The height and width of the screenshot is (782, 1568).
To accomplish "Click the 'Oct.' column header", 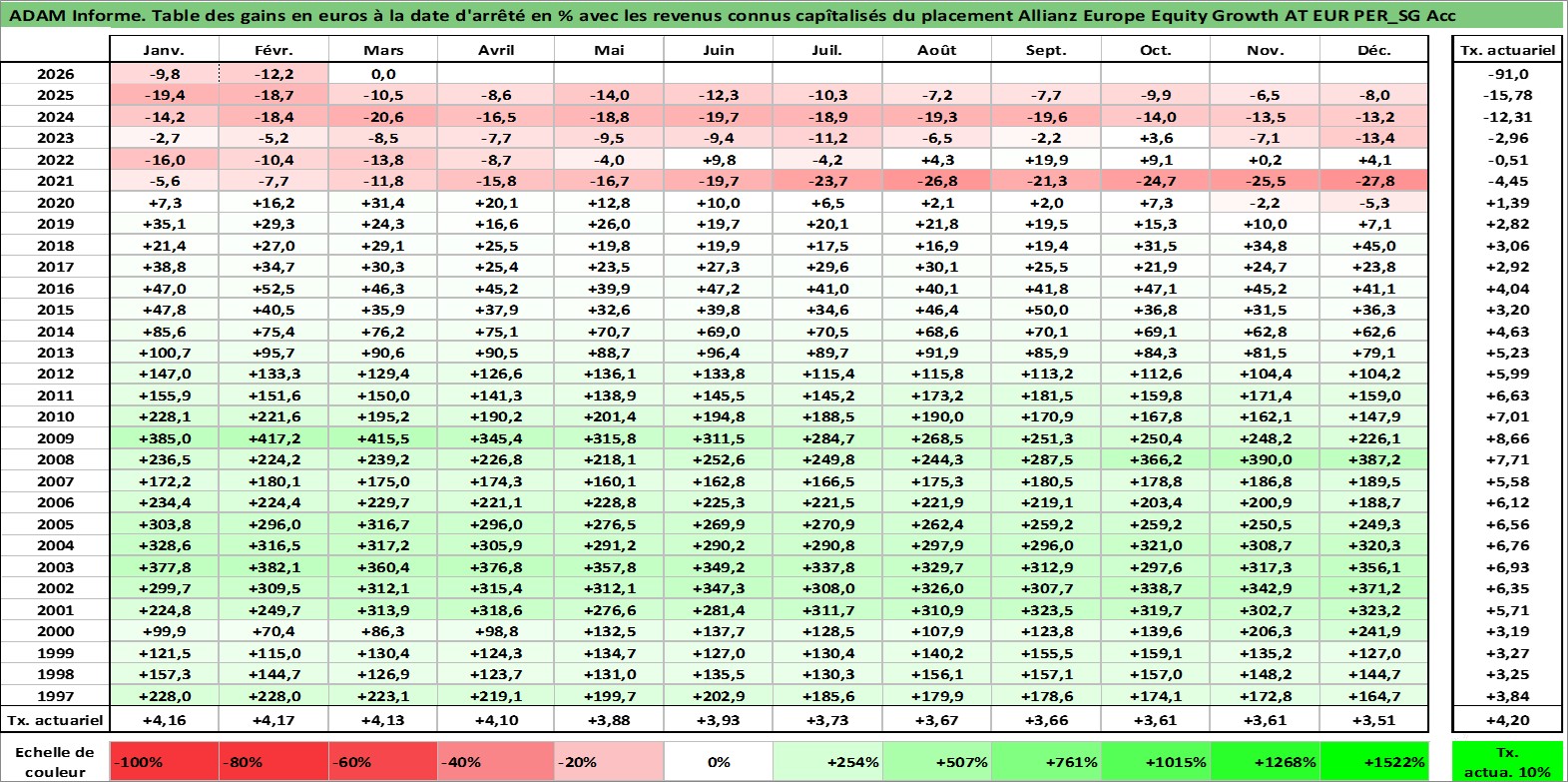I will tap(1156, 50).
